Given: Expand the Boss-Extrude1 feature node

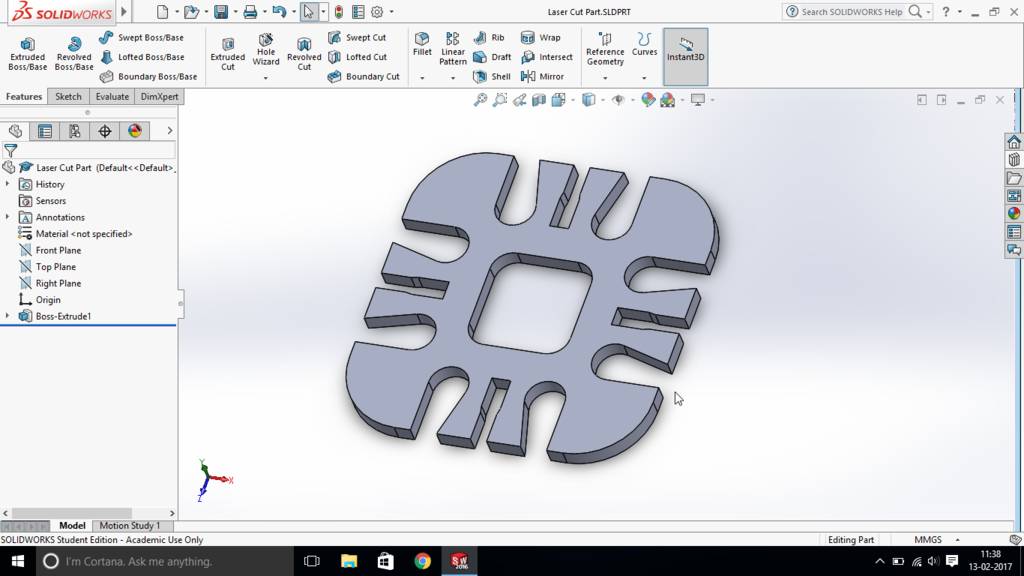Looking at the screenshot, I should (x=7, y=316).
